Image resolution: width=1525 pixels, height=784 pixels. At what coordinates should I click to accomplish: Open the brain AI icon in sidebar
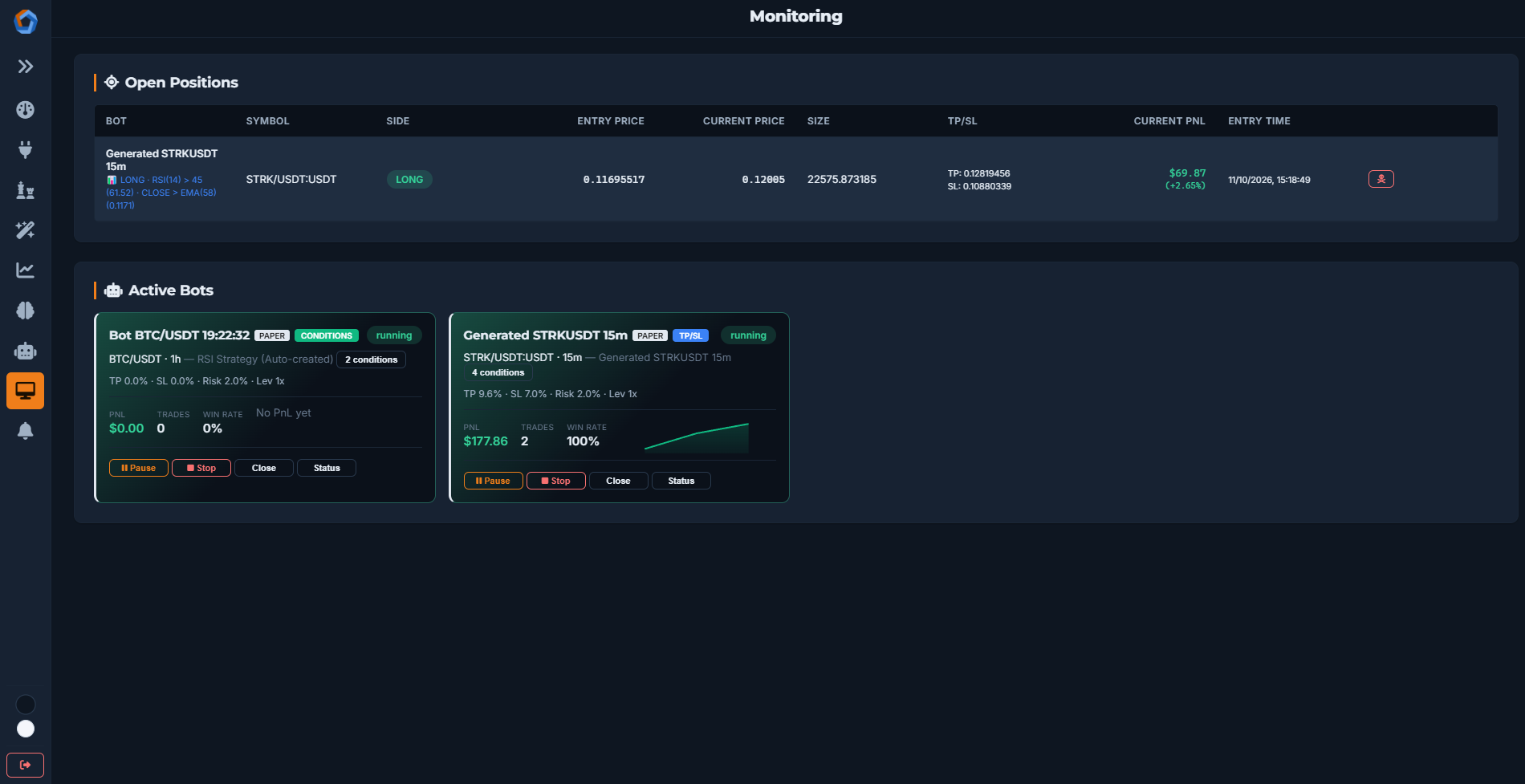[x=26, y=311]
